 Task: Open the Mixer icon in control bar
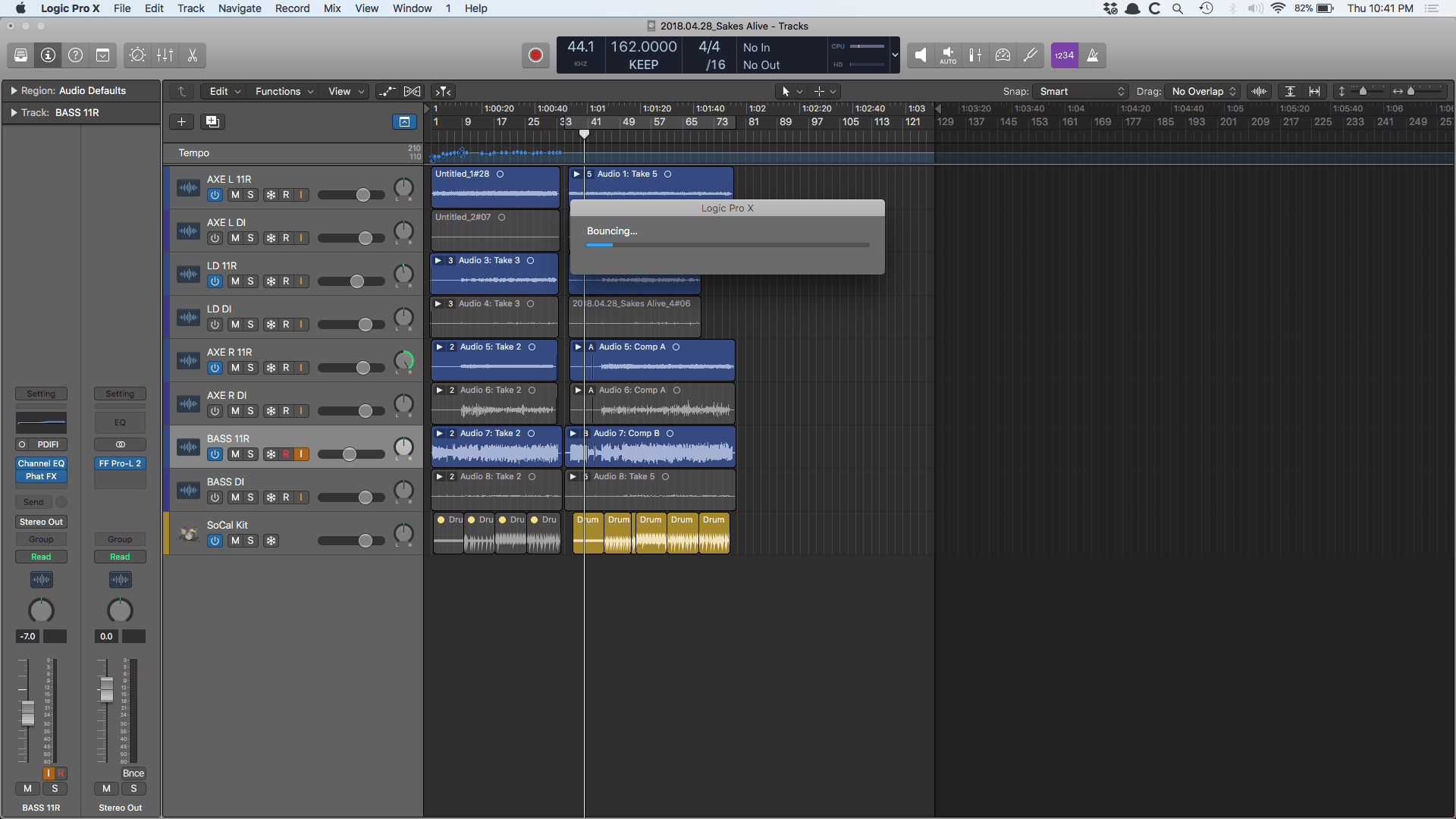pos(165,55)
